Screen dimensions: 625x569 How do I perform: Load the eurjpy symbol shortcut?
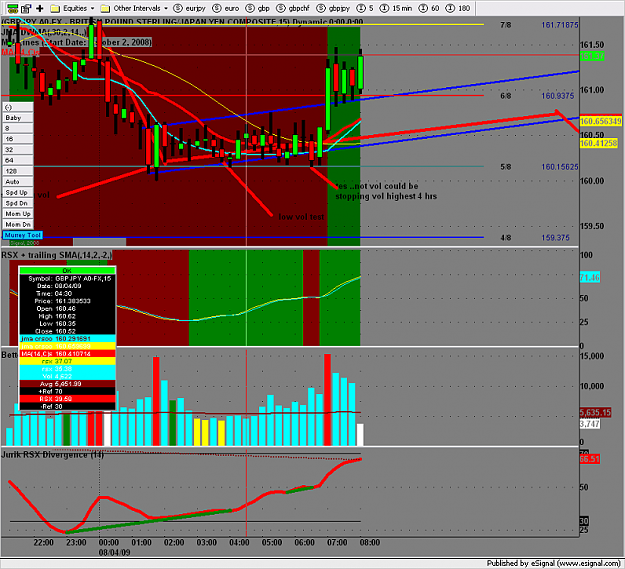[190, 8]
